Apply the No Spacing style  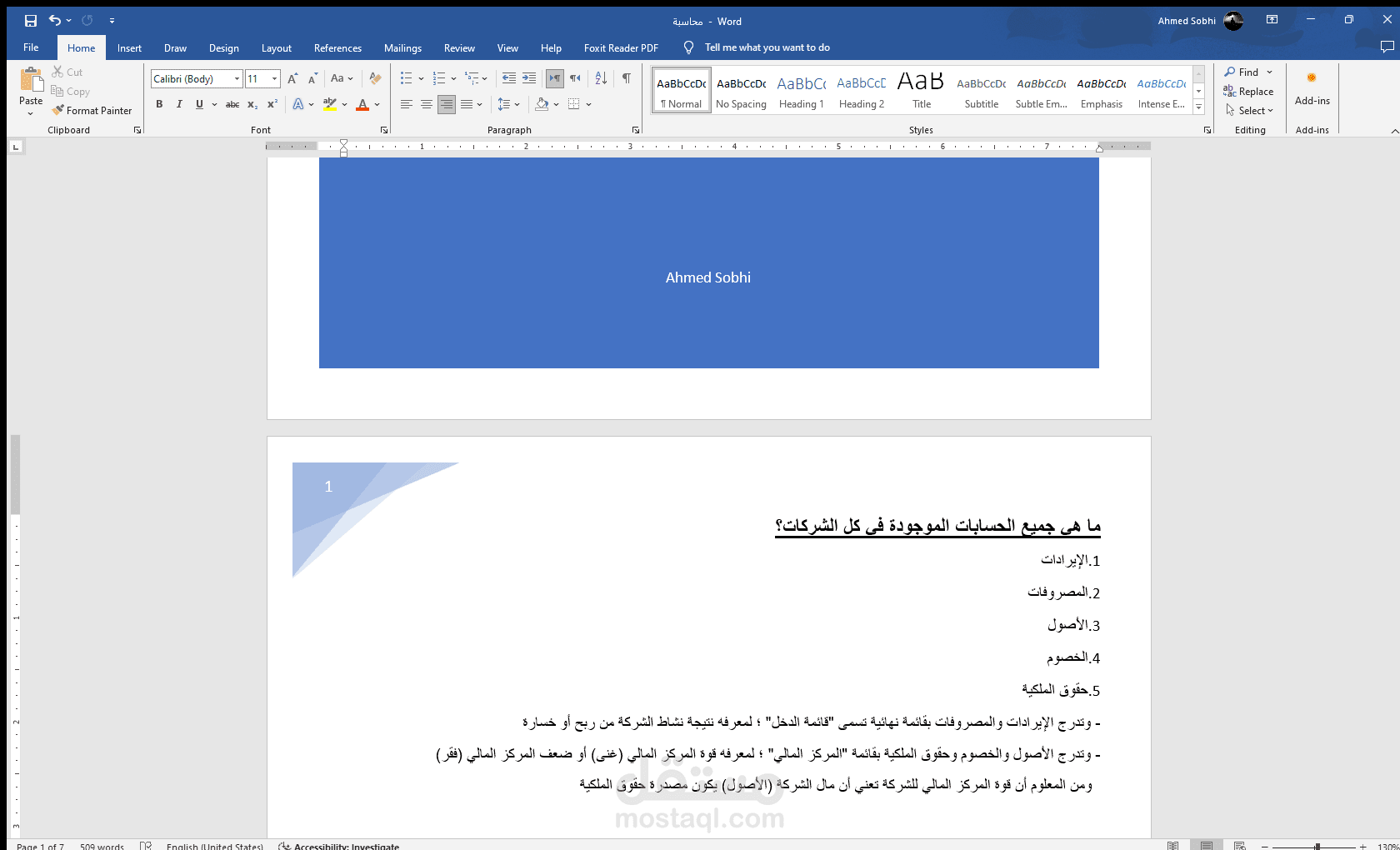pyautogui.click(x=741, y=90)
